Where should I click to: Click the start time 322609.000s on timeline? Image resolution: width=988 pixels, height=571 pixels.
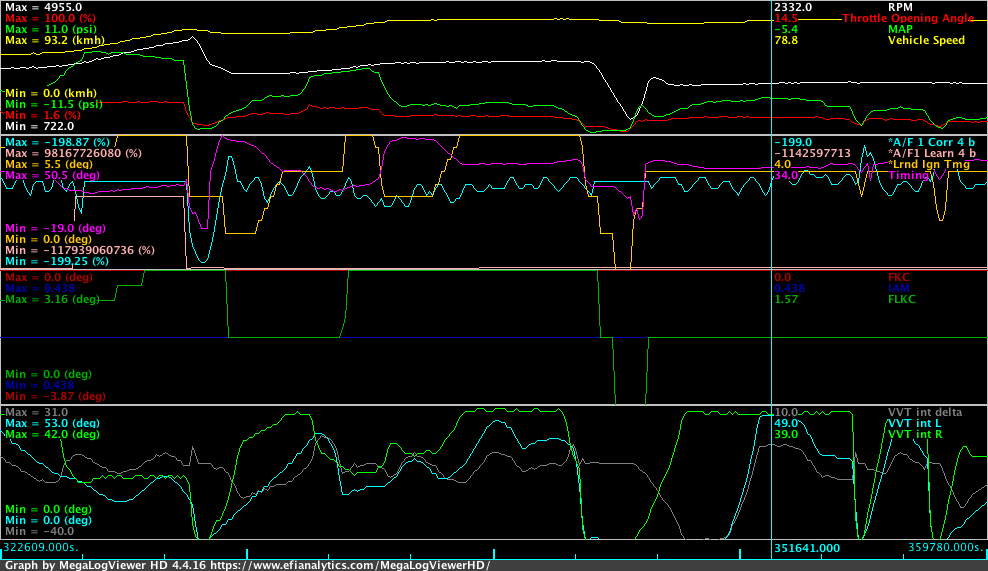click(41, 548)
